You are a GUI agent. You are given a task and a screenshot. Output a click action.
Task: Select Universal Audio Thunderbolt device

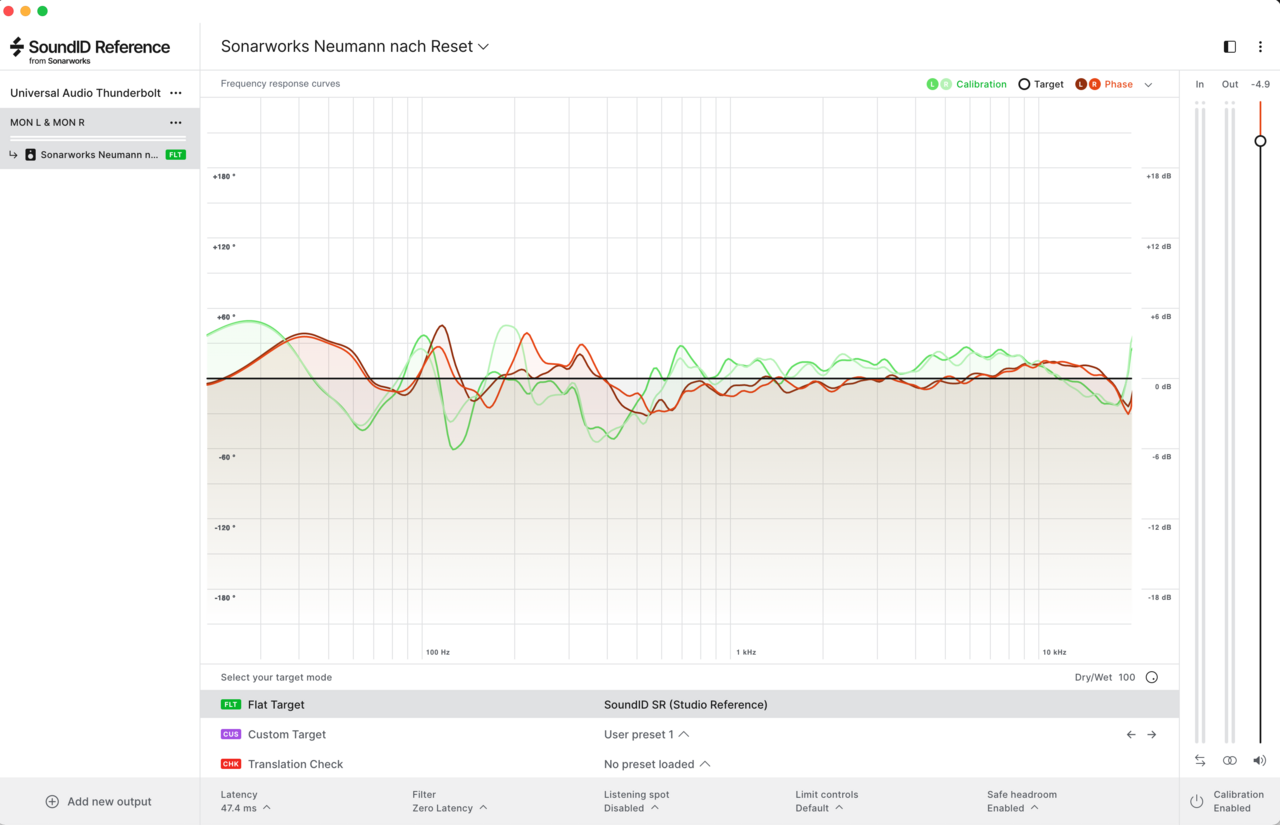(85, 93)
